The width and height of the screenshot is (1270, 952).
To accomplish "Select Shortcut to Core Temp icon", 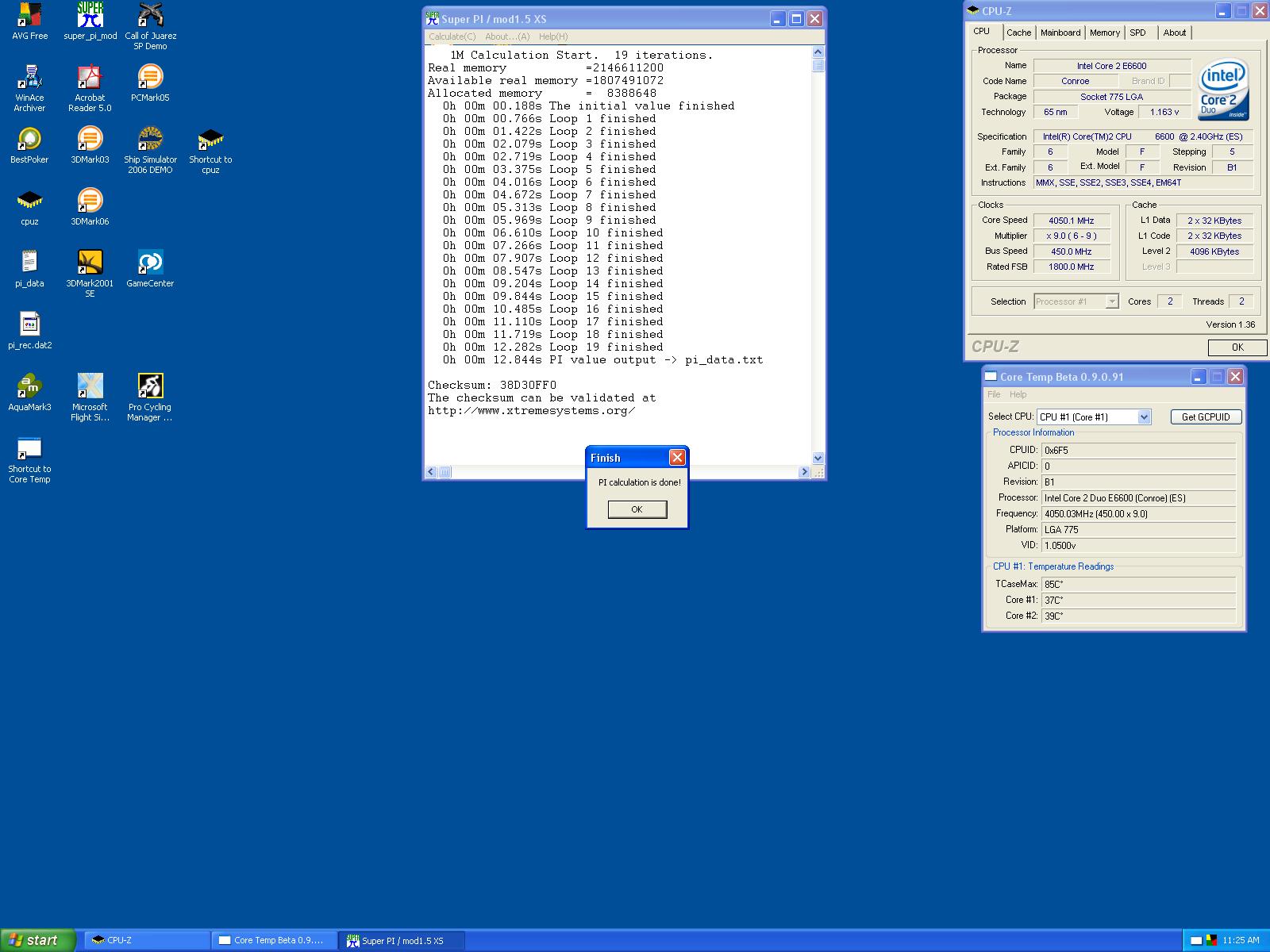I will pyautogui.click(x=29, y=459).
